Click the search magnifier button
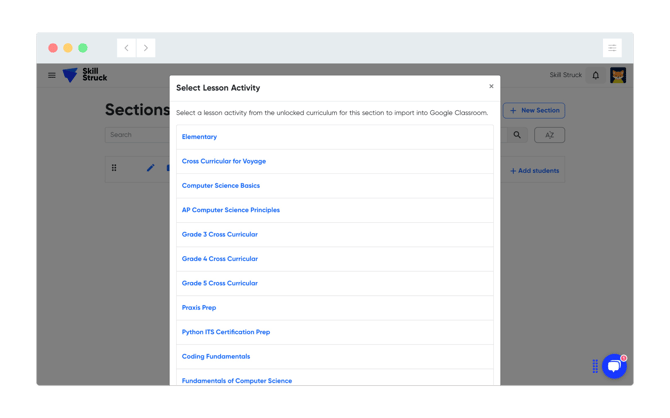670x418 pixels. coord(517,135)
